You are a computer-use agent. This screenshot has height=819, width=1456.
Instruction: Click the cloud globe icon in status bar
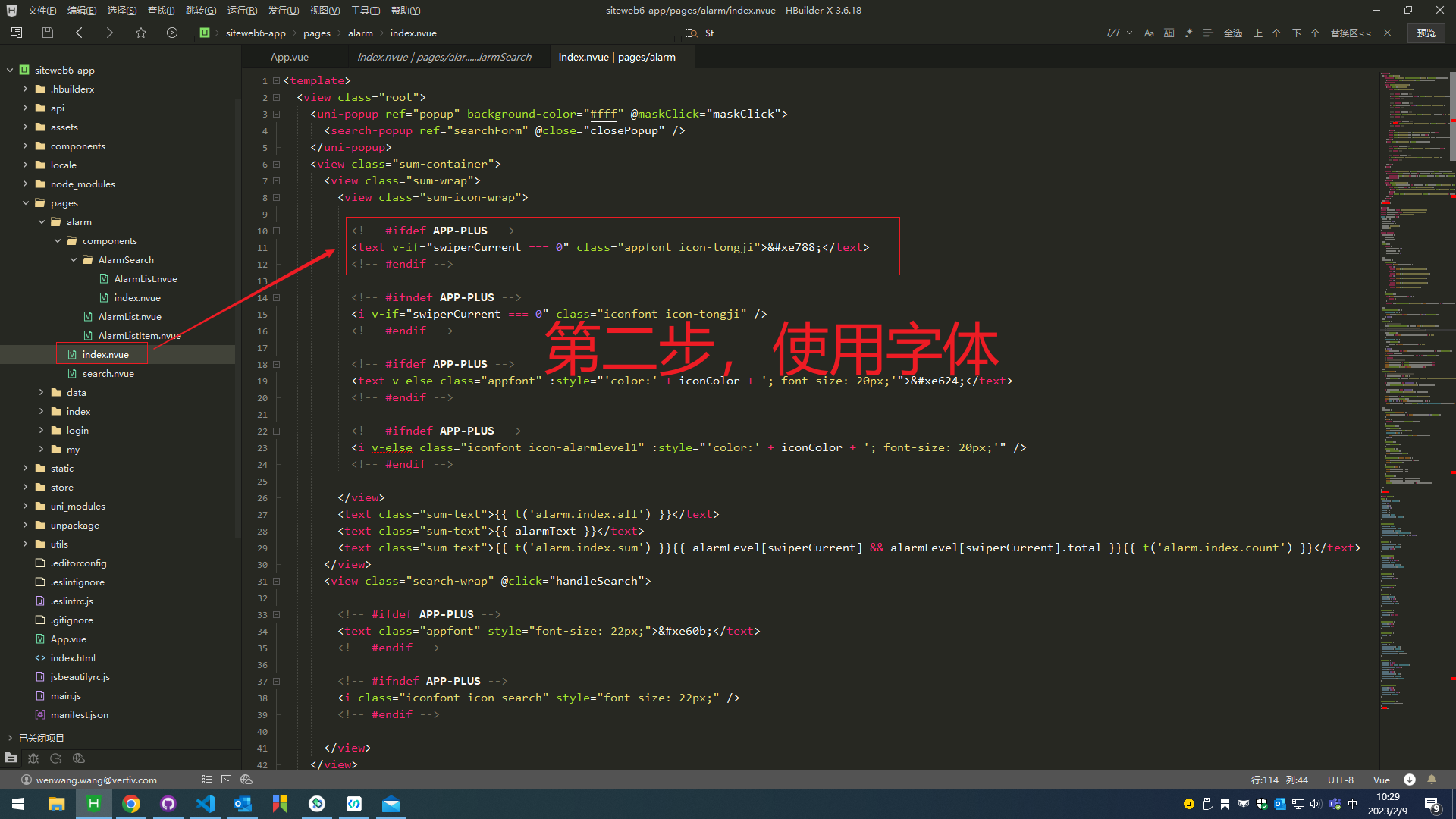246,780
